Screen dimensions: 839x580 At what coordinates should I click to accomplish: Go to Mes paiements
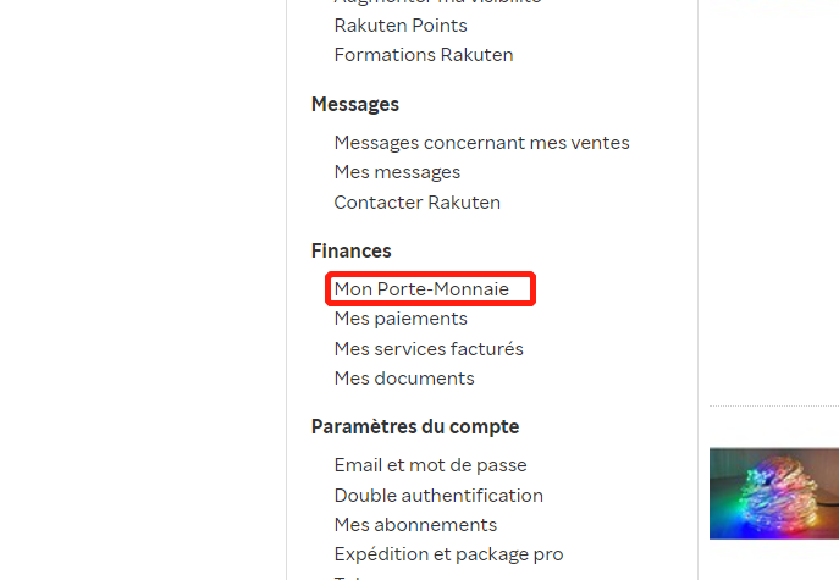(x=401, y=319)
